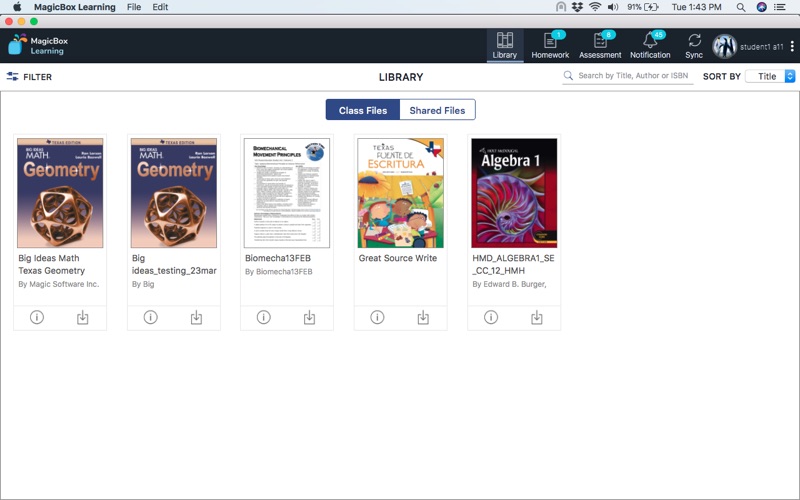Switch to the Shared Files tab
The image size is (800, 500).
coord(437,110)
